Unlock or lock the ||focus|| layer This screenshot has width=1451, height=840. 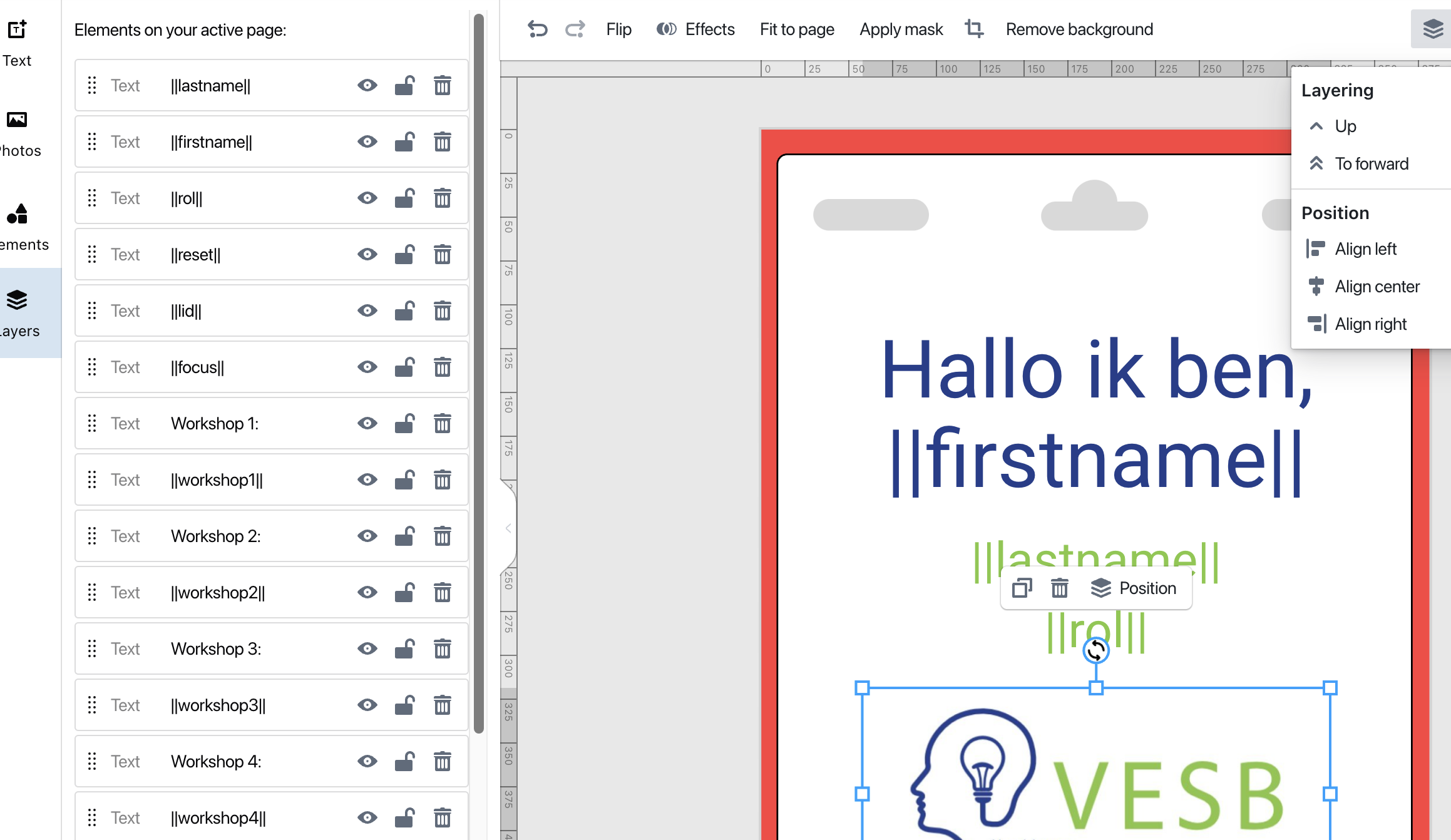click(x=404, y=367)
